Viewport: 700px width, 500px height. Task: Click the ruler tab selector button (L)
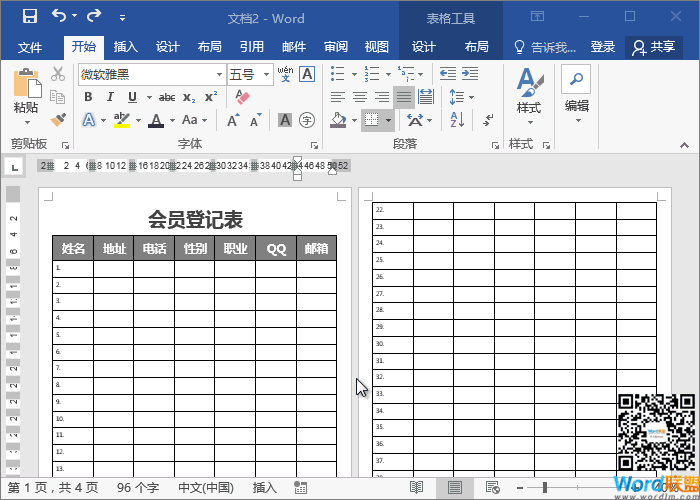click(x=15, y=167)
